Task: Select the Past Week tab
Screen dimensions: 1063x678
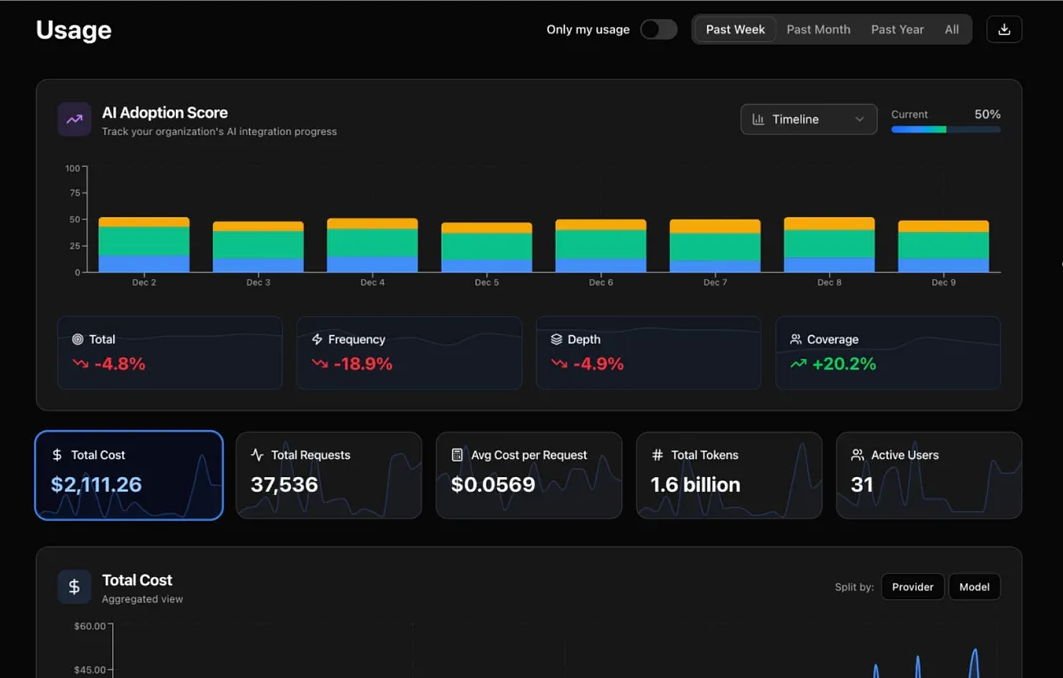Action: pos(735,30)
